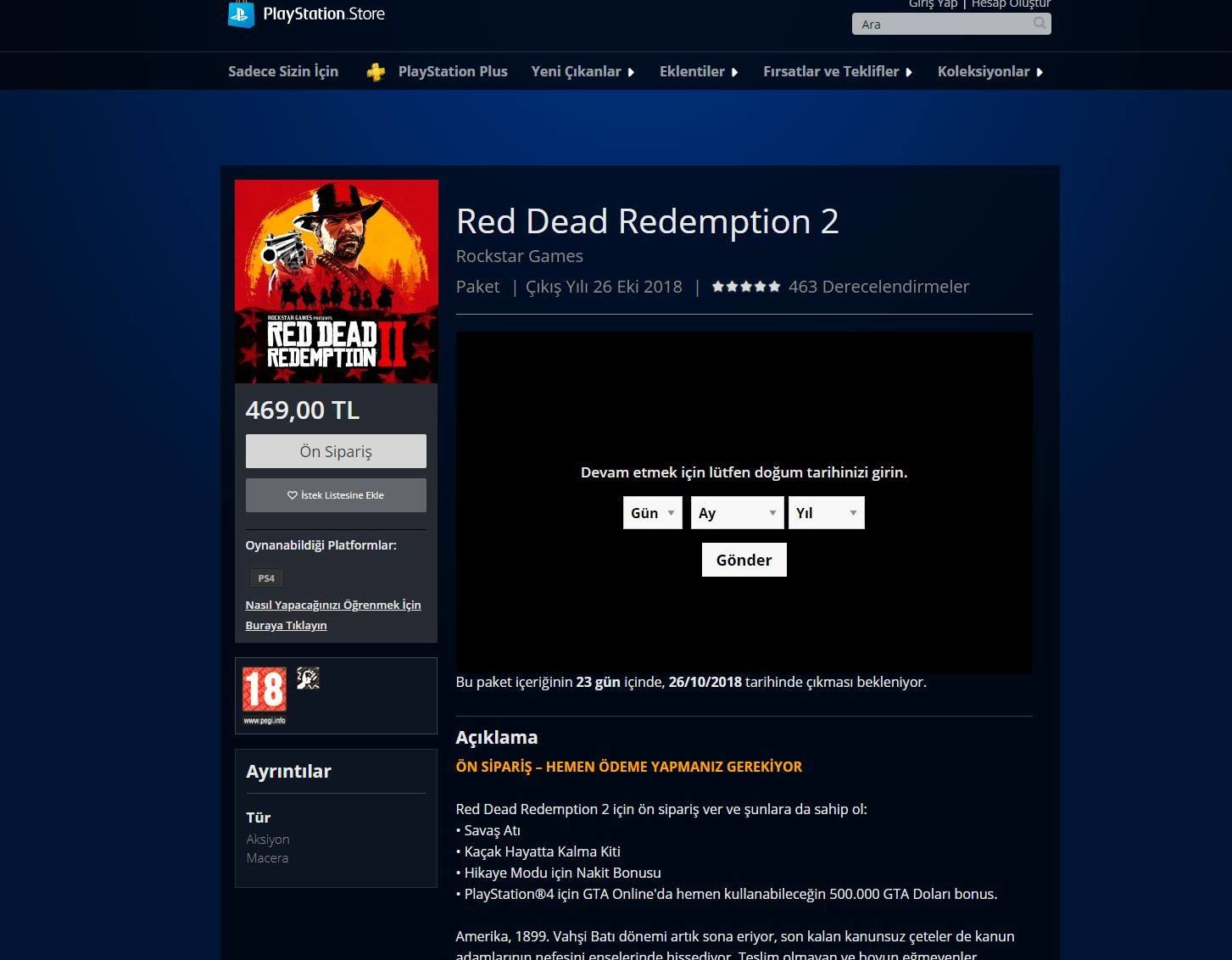1232x960 pixels.
Task: Click the Rockstar Games publisher link
Action: [519, 256]
